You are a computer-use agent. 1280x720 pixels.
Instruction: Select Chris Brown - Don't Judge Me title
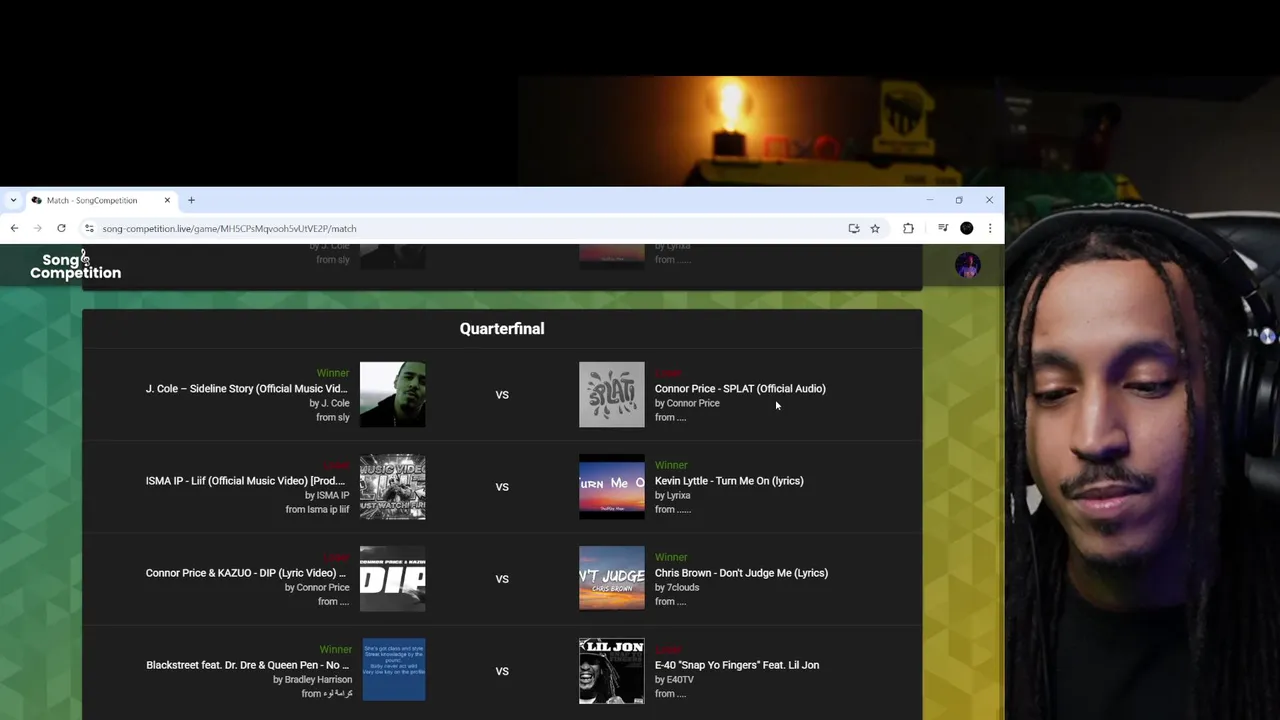click(741, 573)
